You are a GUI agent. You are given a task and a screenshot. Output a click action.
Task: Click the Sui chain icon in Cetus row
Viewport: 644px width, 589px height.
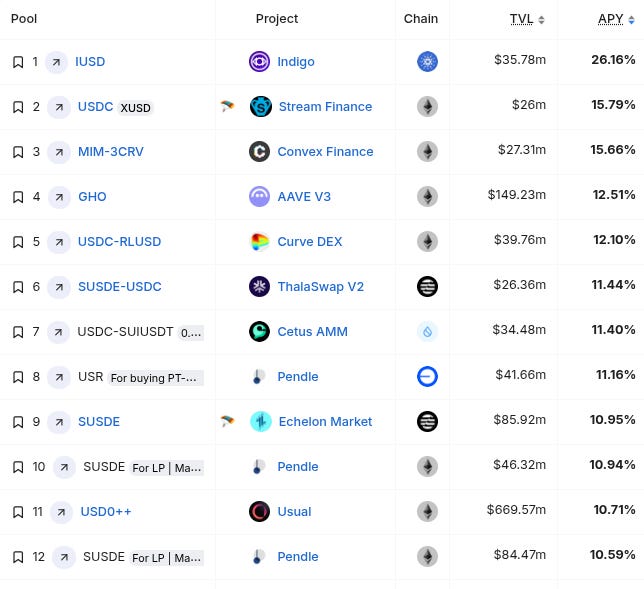(428, 331)
